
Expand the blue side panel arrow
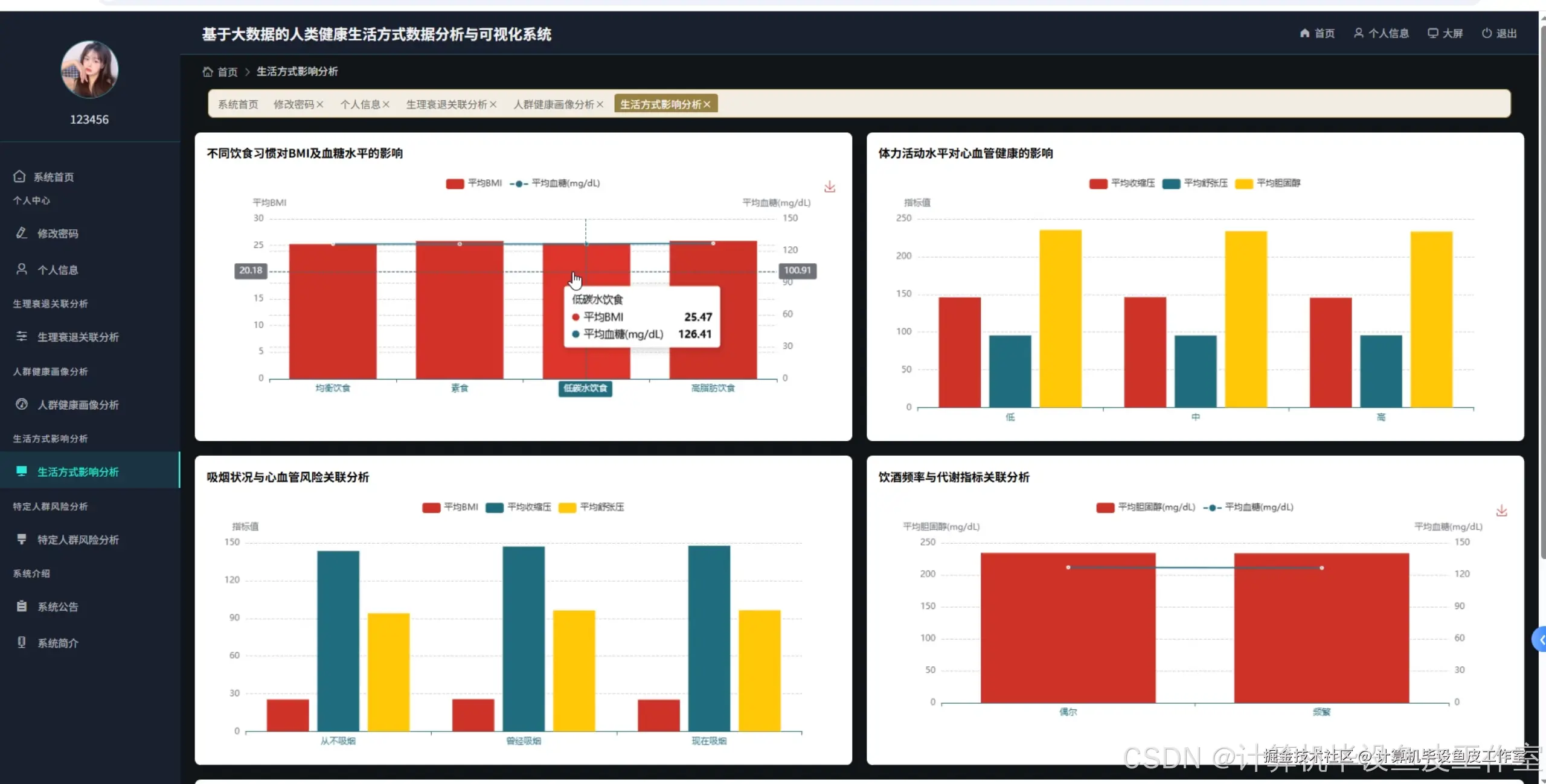[x=1540, y=640]
